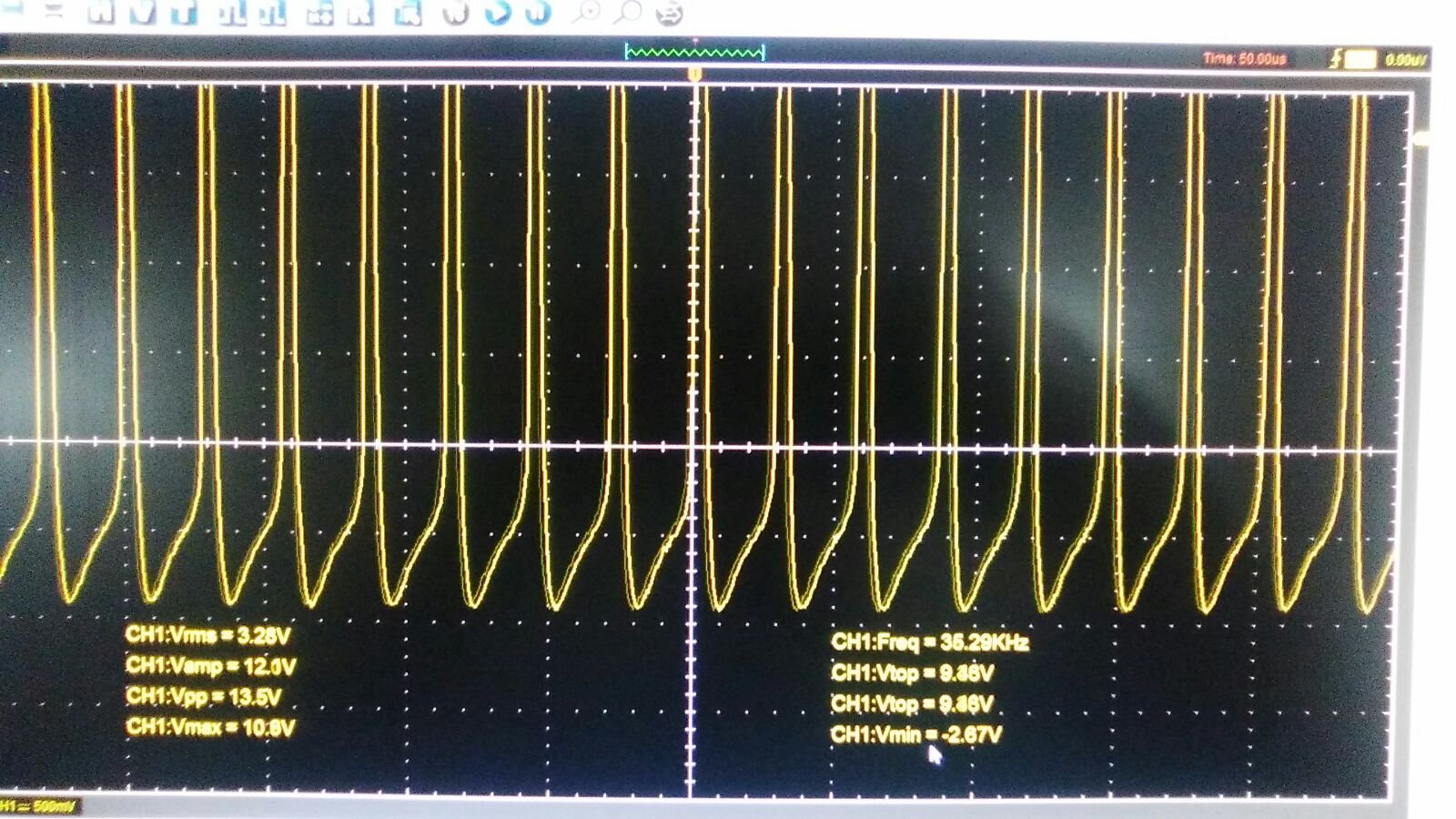Click the trigger edge icon beside yellow box
Screen dimensions: 1456x819
(x=1335, y=59)
